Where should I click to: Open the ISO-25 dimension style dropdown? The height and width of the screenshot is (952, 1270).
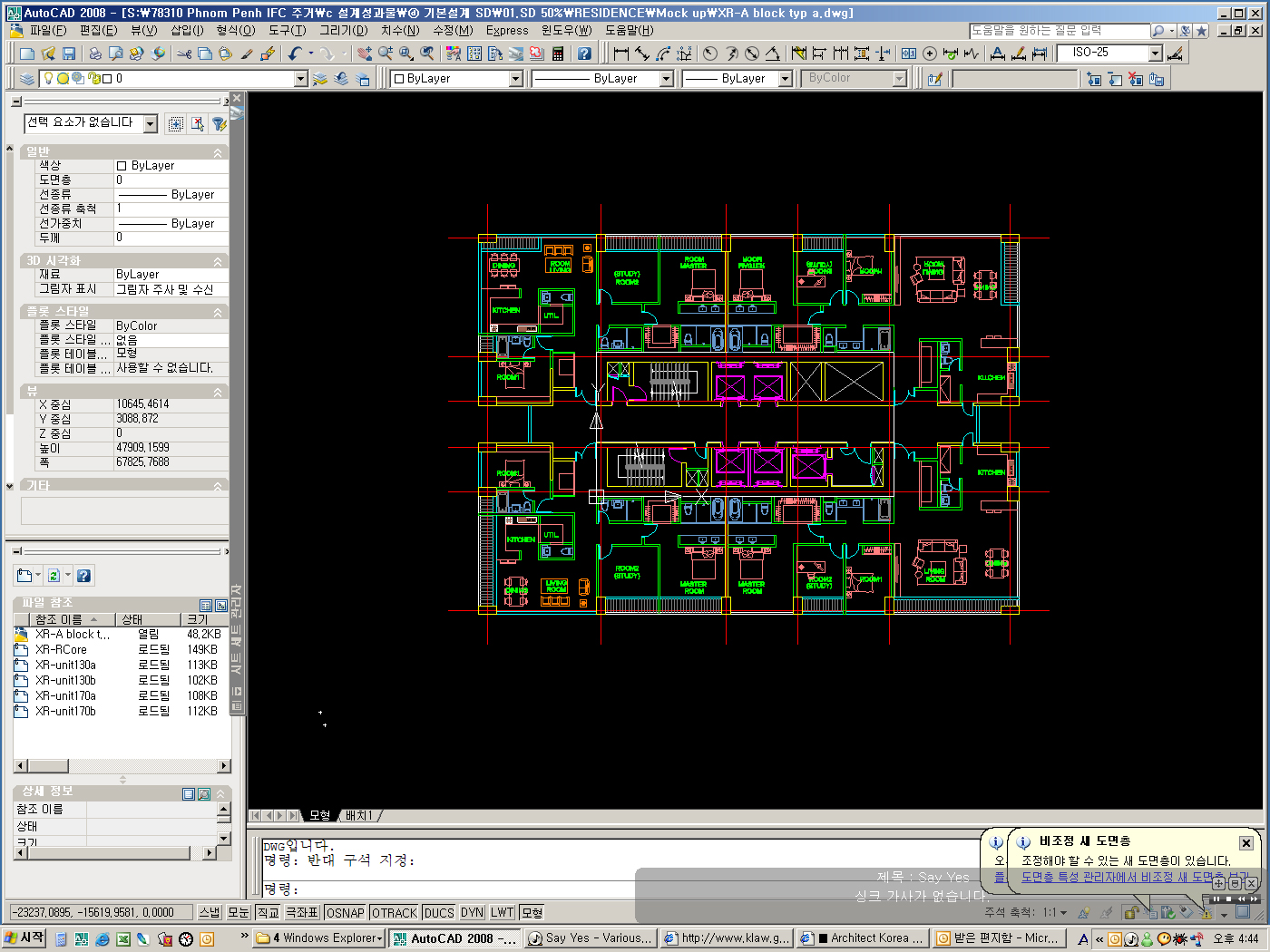[x=1155, y=53]
